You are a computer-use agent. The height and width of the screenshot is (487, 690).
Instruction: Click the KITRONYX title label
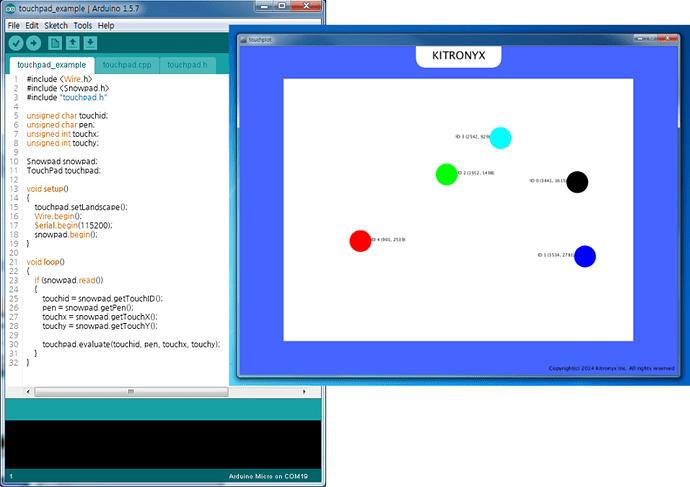point(459,56)
